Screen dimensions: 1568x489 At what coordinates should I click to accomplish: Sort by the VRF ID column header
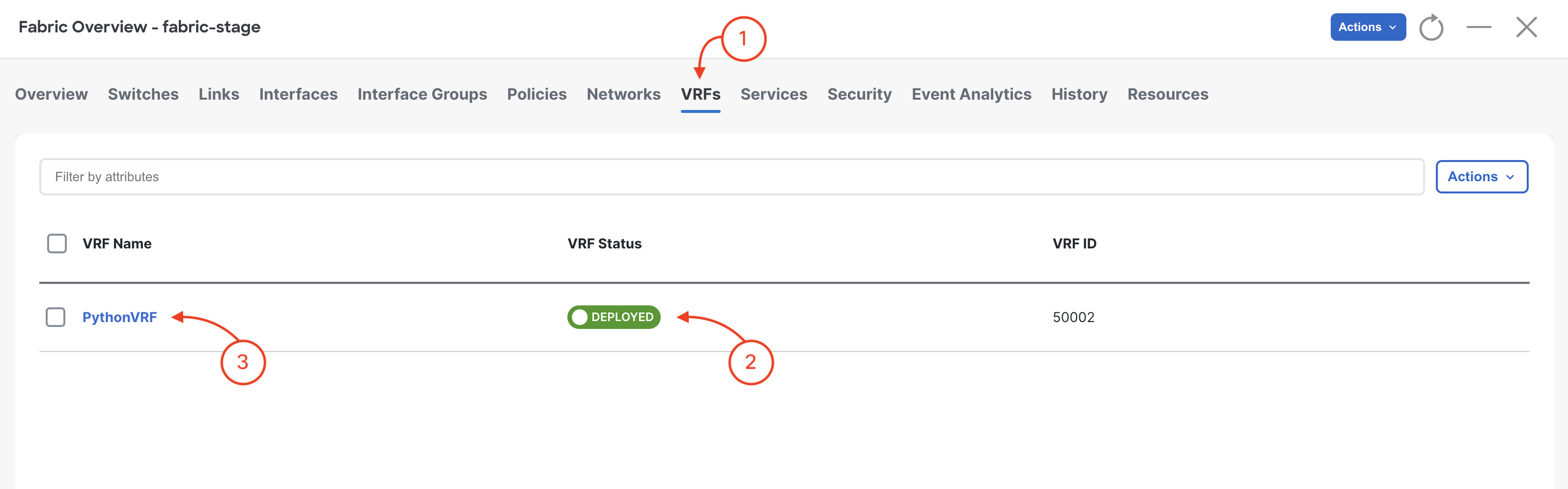1074,244
